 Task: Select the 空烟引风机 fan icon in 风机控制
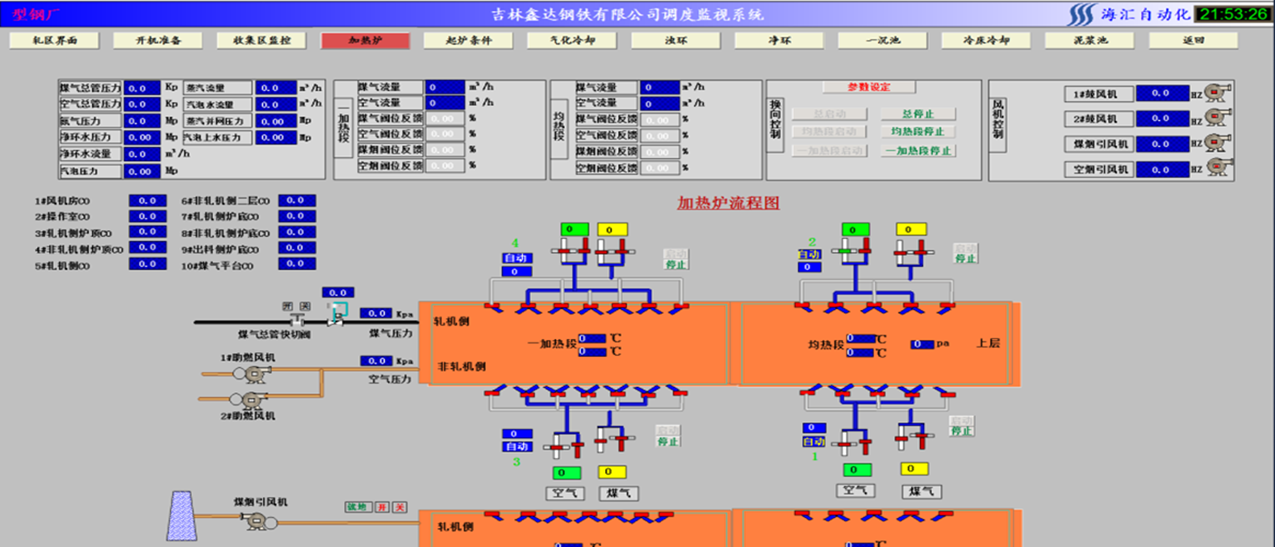(x=1216, y=169)
